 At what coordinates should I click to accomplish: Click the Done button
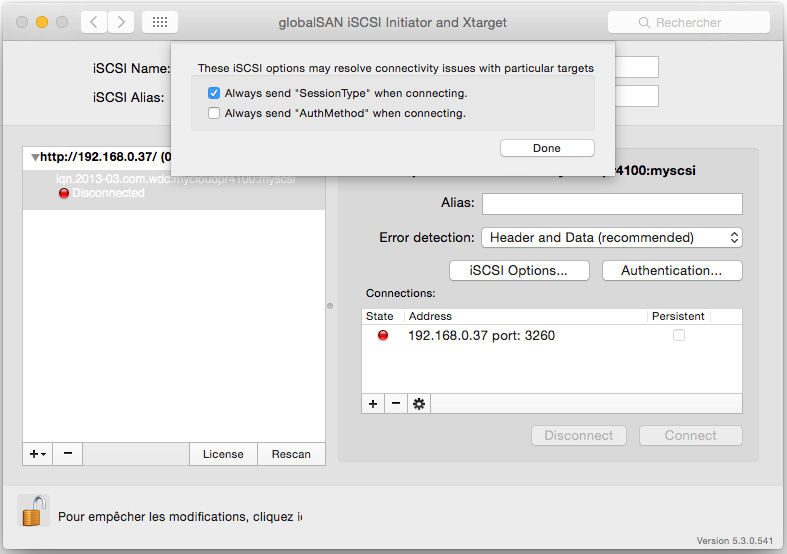pos(547,148)
